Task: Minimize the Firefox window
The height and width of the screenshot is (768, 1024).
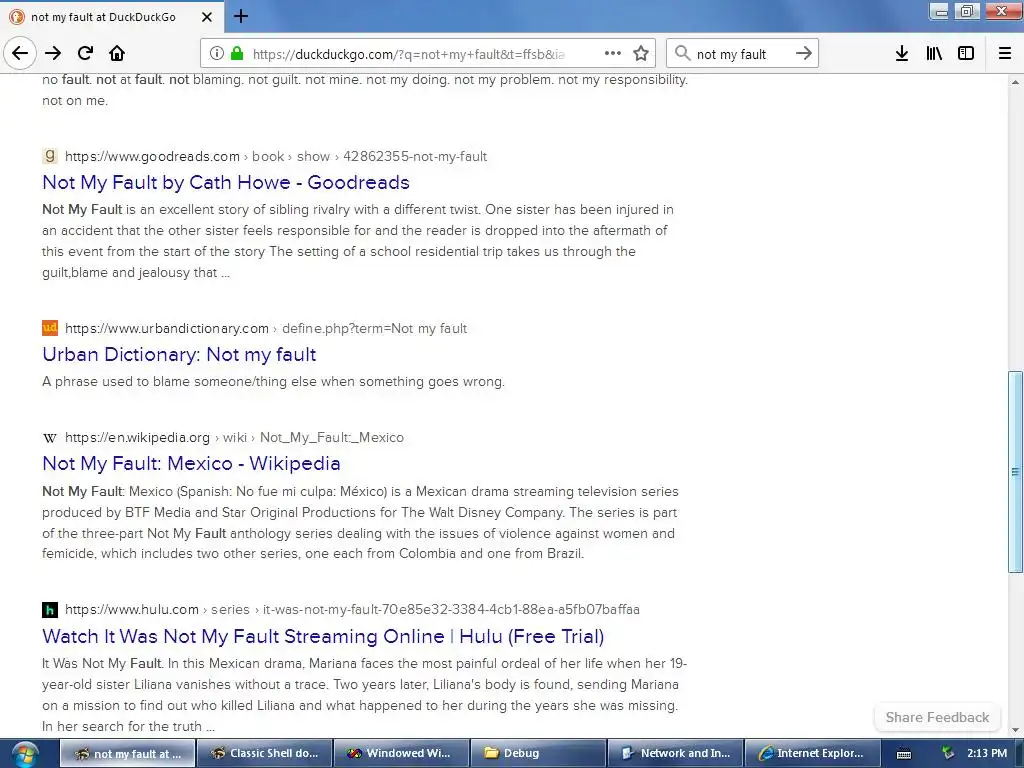Action: tap(940, 11)
